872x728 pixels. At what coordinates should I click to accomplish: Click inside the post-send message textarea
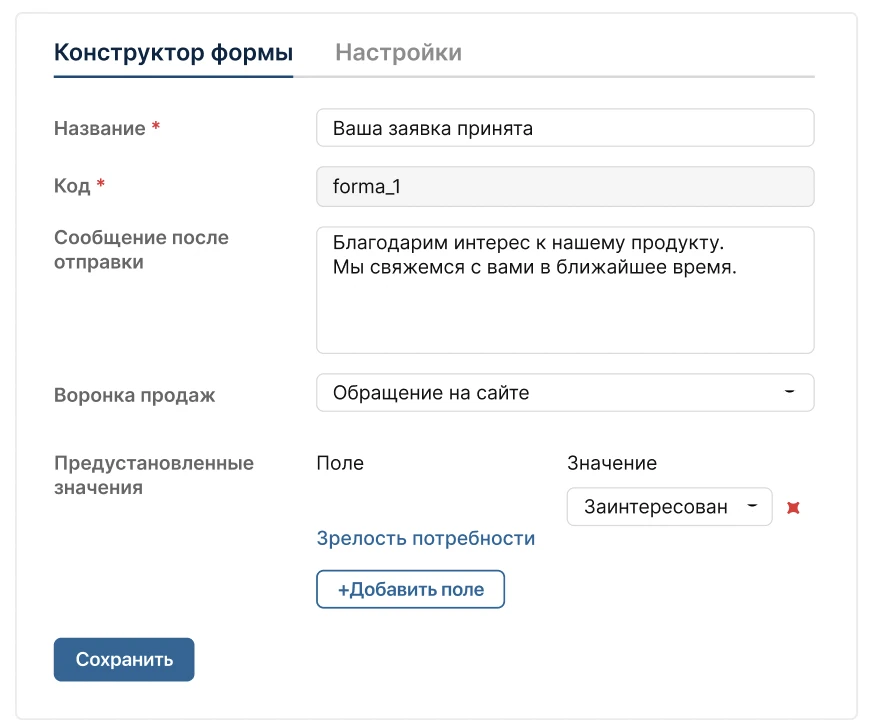[x=565, y=290]
